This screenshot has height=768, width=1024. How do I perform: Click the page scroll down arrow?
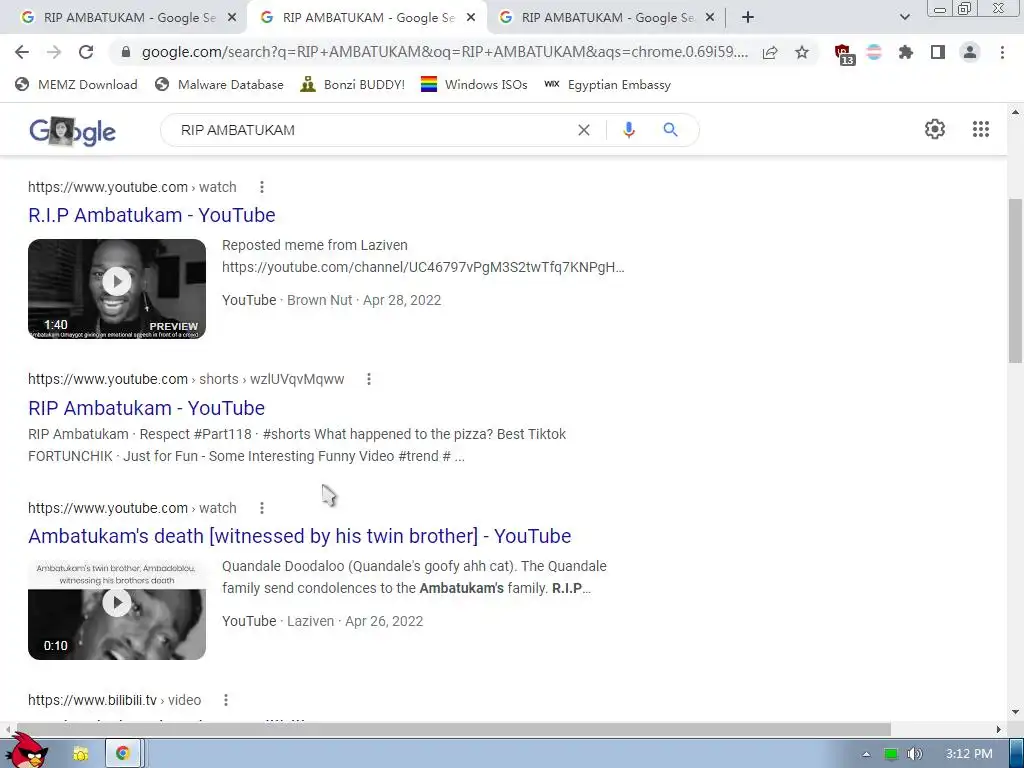1015,712
